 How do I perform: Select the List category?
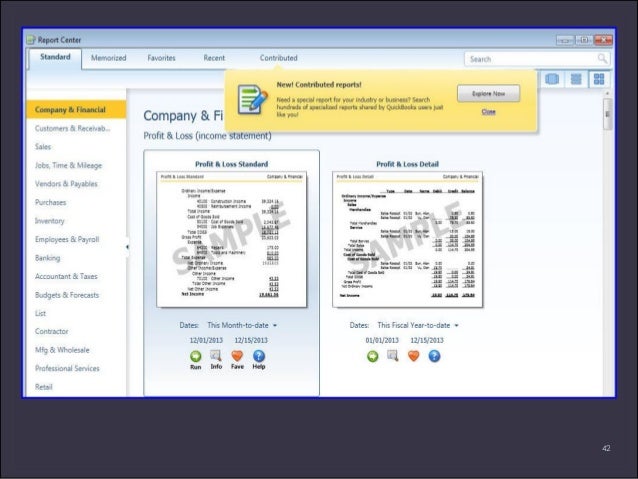pos(40,313)
